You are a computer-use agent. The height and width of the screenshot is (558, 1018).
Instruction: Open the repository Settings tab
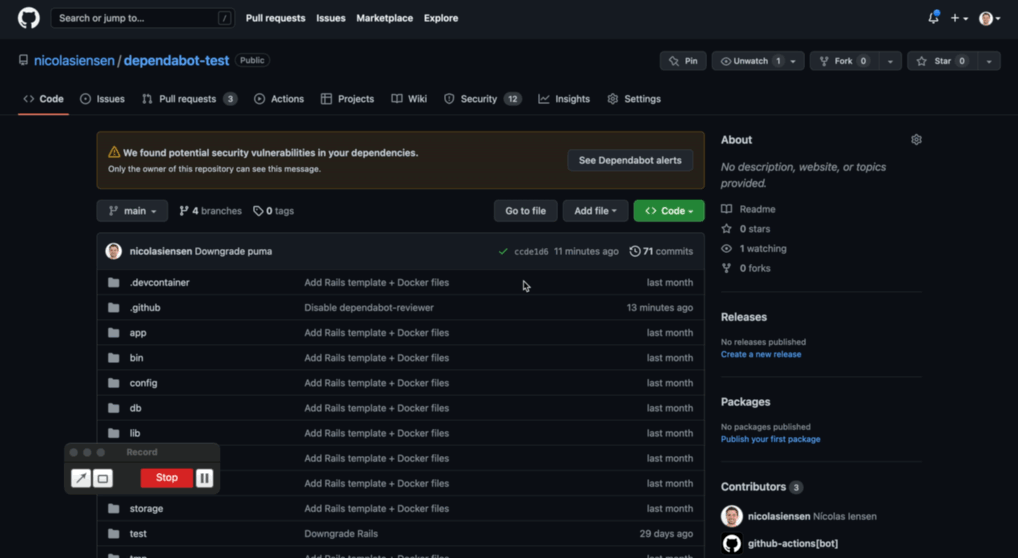tap(634, 99)
